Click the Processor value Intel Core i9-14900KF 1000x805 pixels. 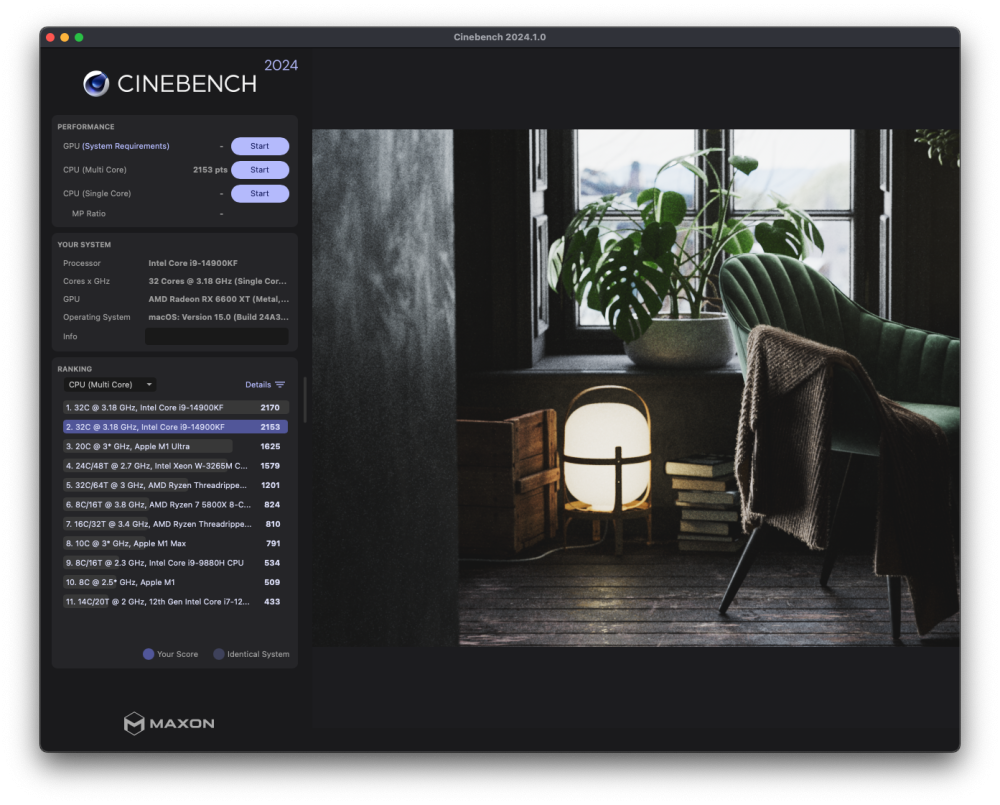pyautogui.click(x=193, y=263)
